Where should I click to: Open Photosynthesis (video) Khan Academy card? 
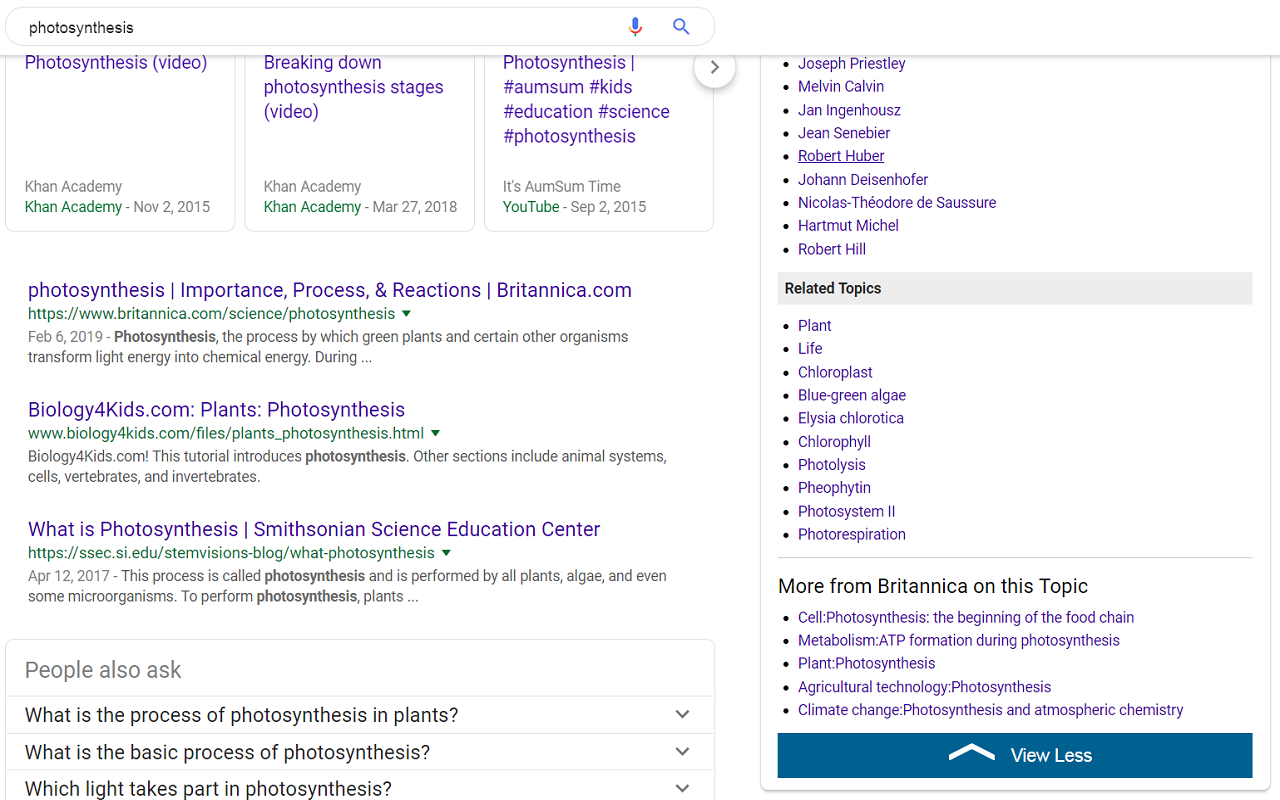(116, 63)
